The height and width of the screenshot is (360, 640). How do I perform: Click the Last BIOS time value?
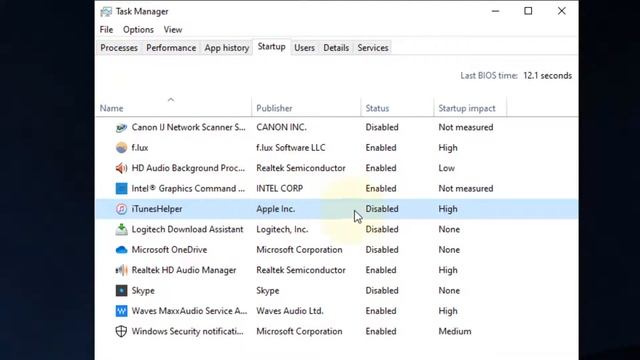pos(547,76)
